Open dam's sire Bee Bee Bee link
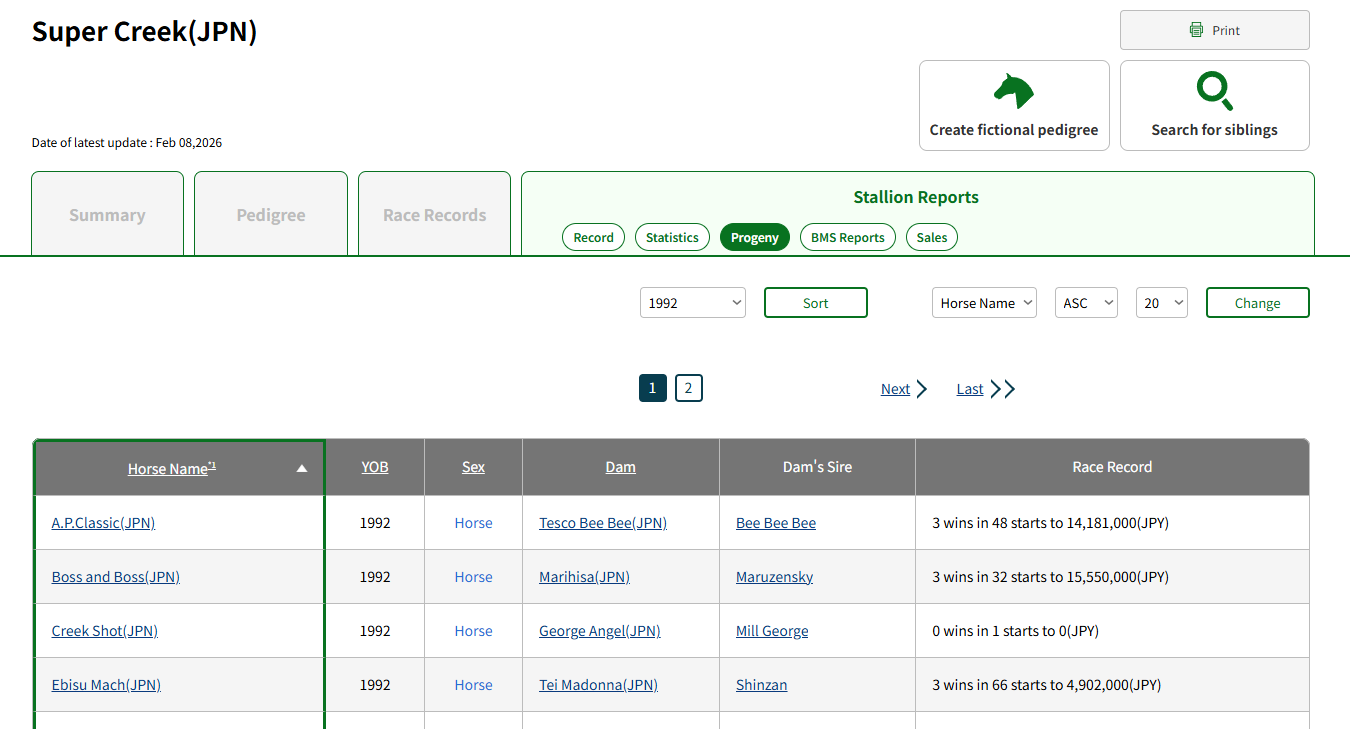The width and height of the screenshot is (1350, 729). coord(776,523)
